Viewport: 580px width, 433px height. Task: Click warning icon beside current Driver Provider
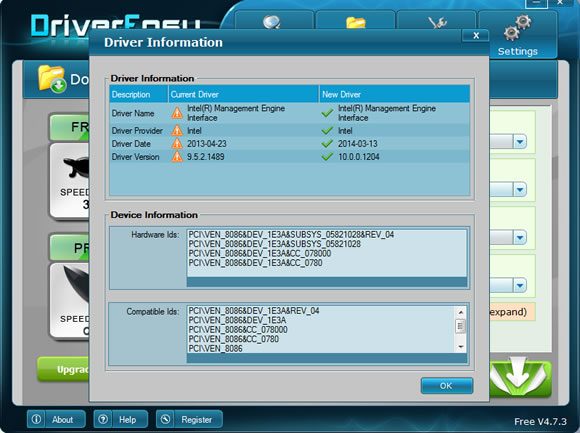point(177,131)
